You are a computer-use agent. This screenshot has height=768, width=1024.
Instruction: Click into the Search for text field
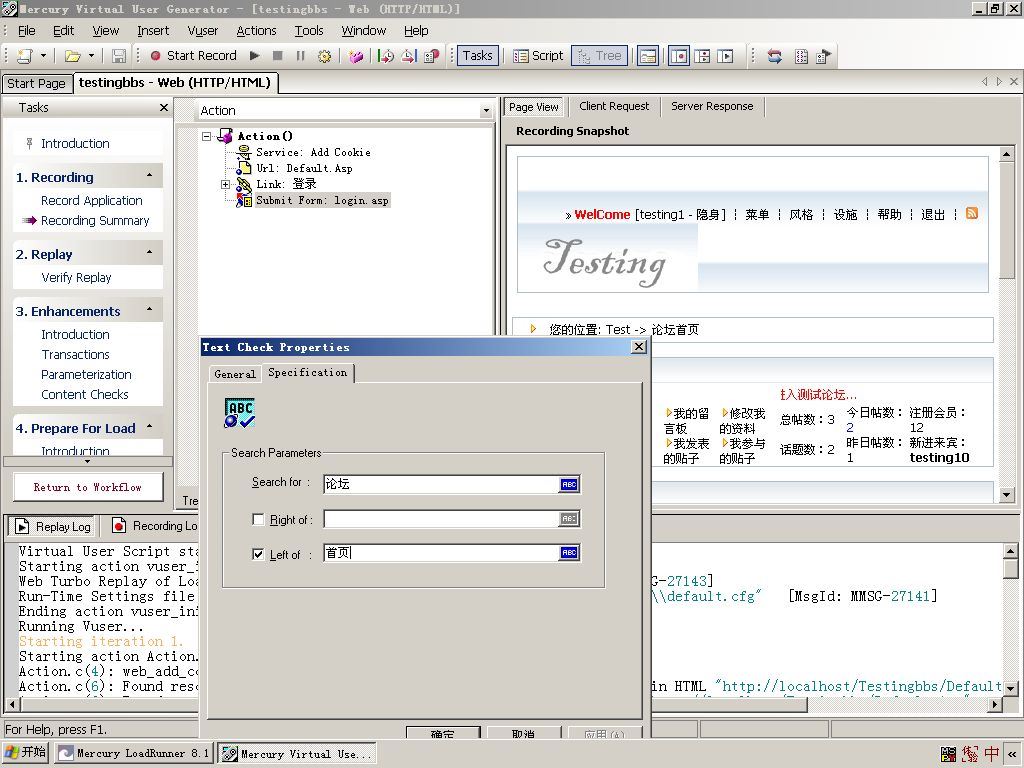[x=440, y=484]
